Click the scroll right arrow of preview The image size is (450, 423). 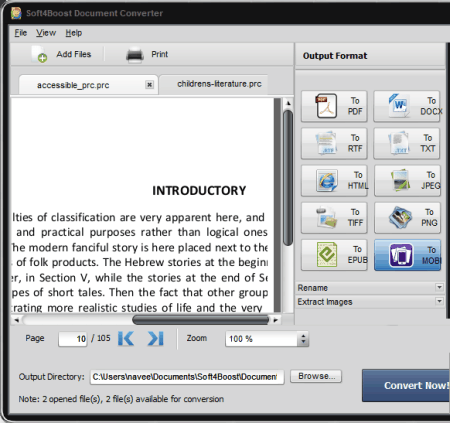(275, 320)
